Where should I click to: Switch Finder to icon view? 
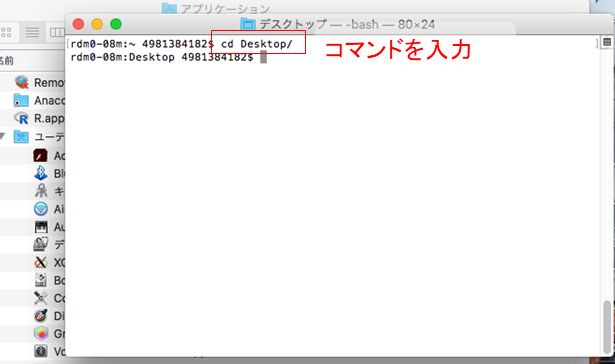(x=7, y=32)
